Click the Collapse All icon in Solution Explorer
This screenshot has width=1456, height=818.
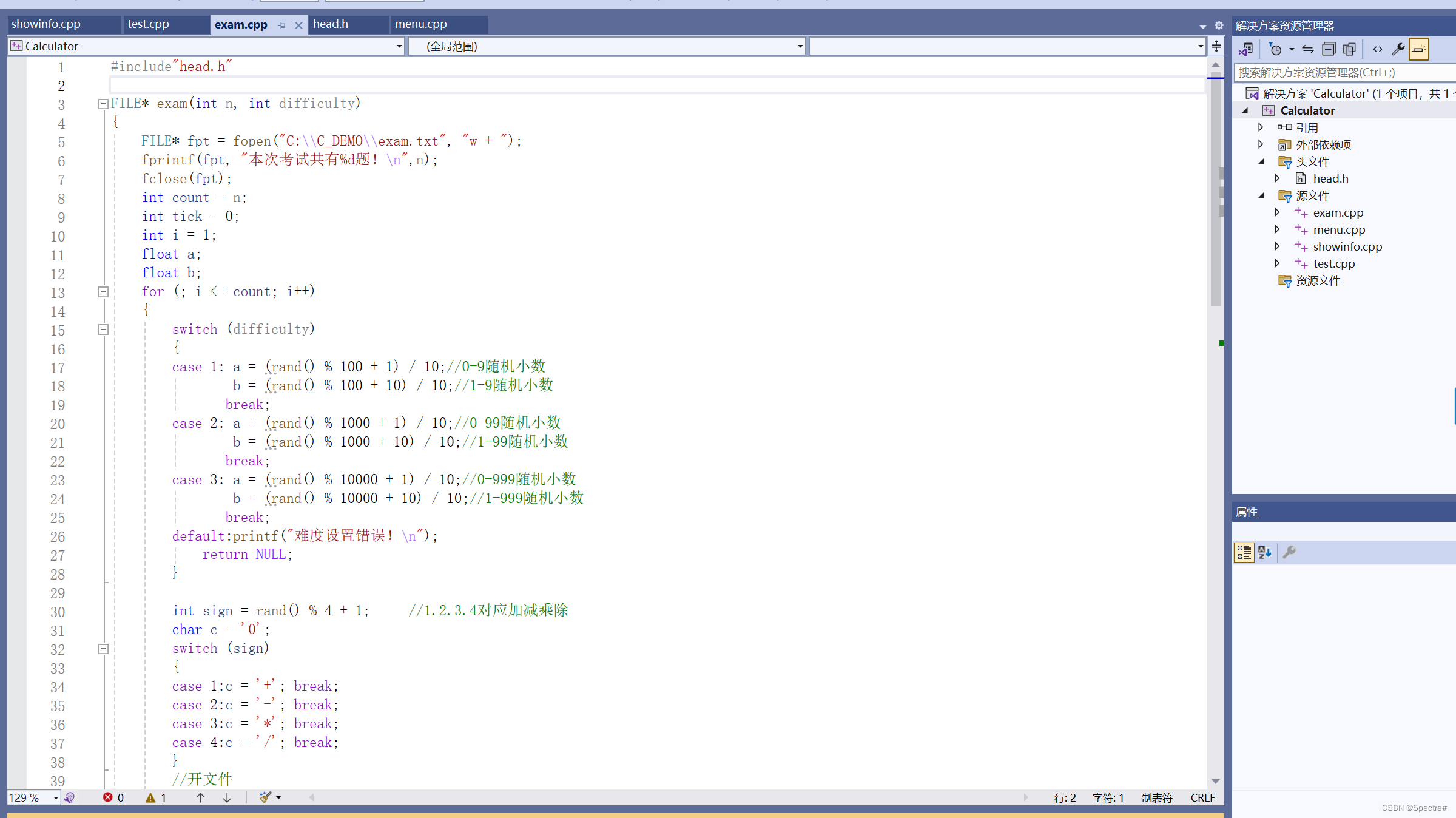[x=1329, y=49]
